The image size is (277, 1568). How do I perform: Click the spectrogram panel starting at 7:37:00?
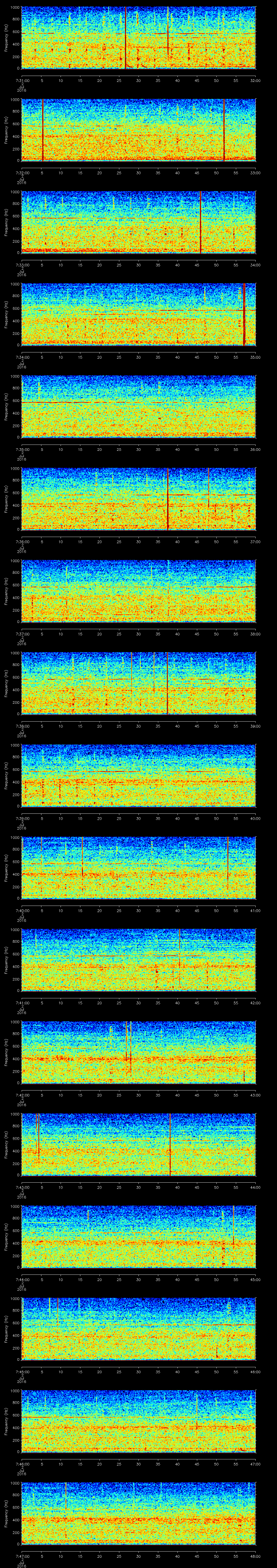coord(139,591)
